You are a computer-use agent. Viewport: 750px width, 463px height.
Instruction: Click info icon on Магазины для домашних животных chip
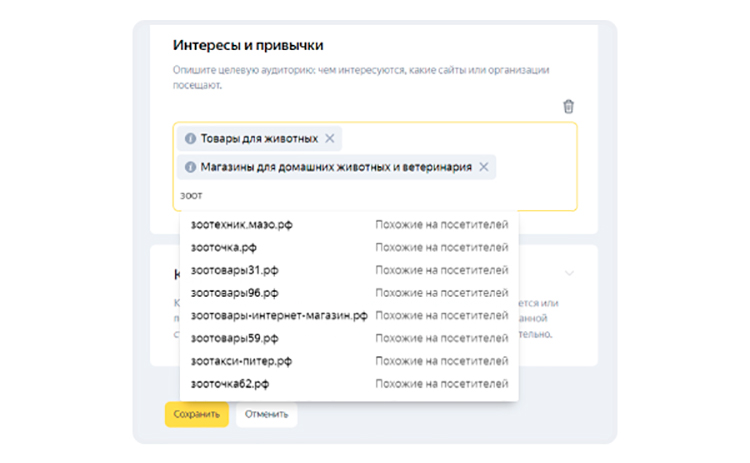pyautogui.click(x=190, y=167)
